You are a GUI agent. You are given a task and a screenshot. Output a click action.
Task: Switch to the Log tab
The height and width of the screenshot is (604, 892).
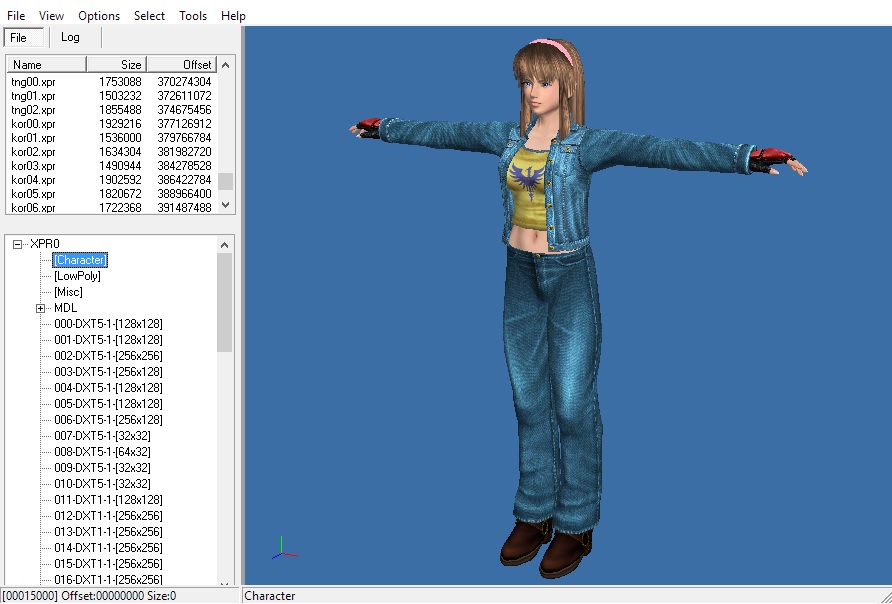[x=70, y=38]
